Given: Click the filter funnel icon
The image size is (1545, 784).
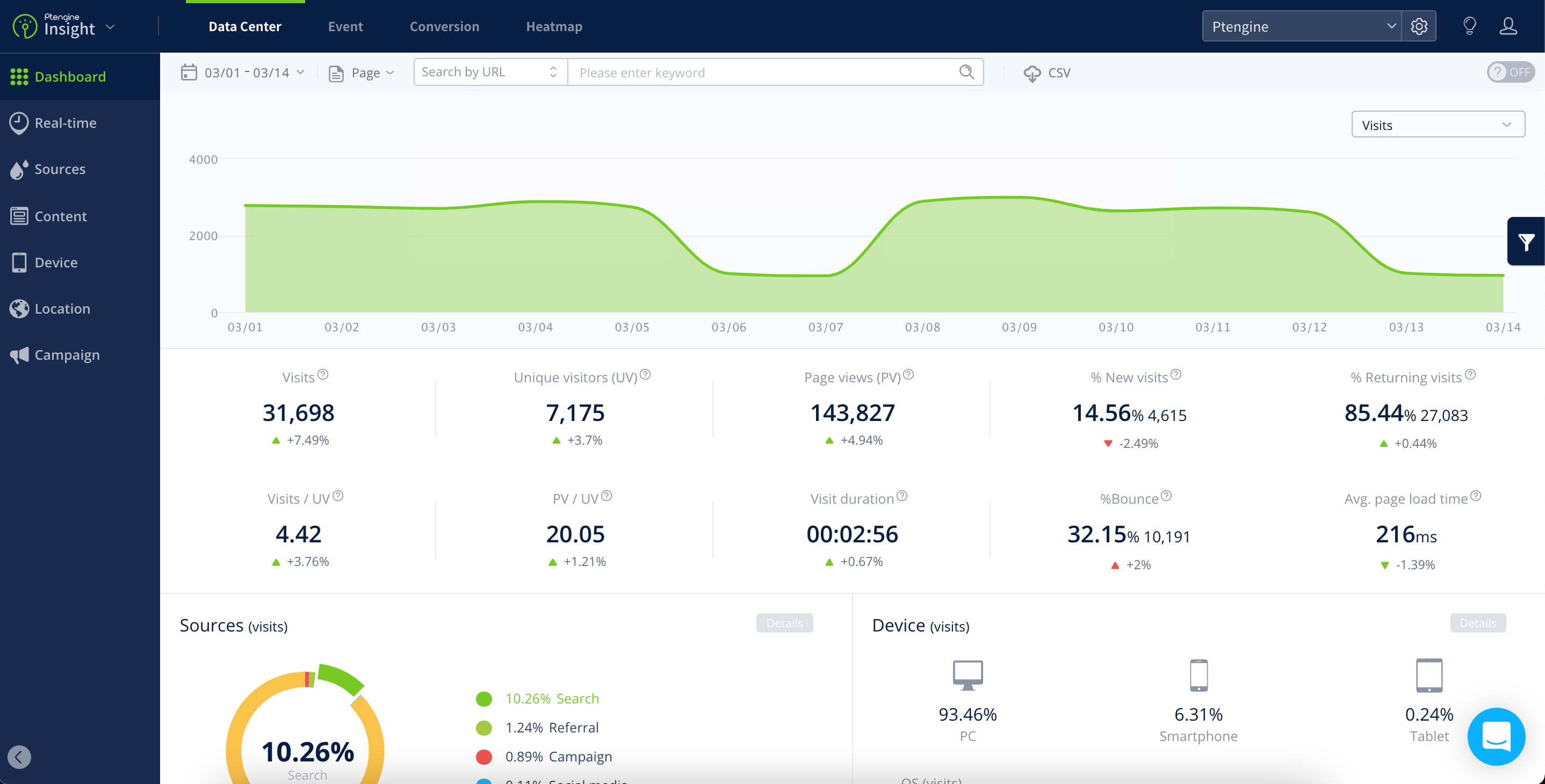Looking at the screenshot, I should tap(1525, 242).
